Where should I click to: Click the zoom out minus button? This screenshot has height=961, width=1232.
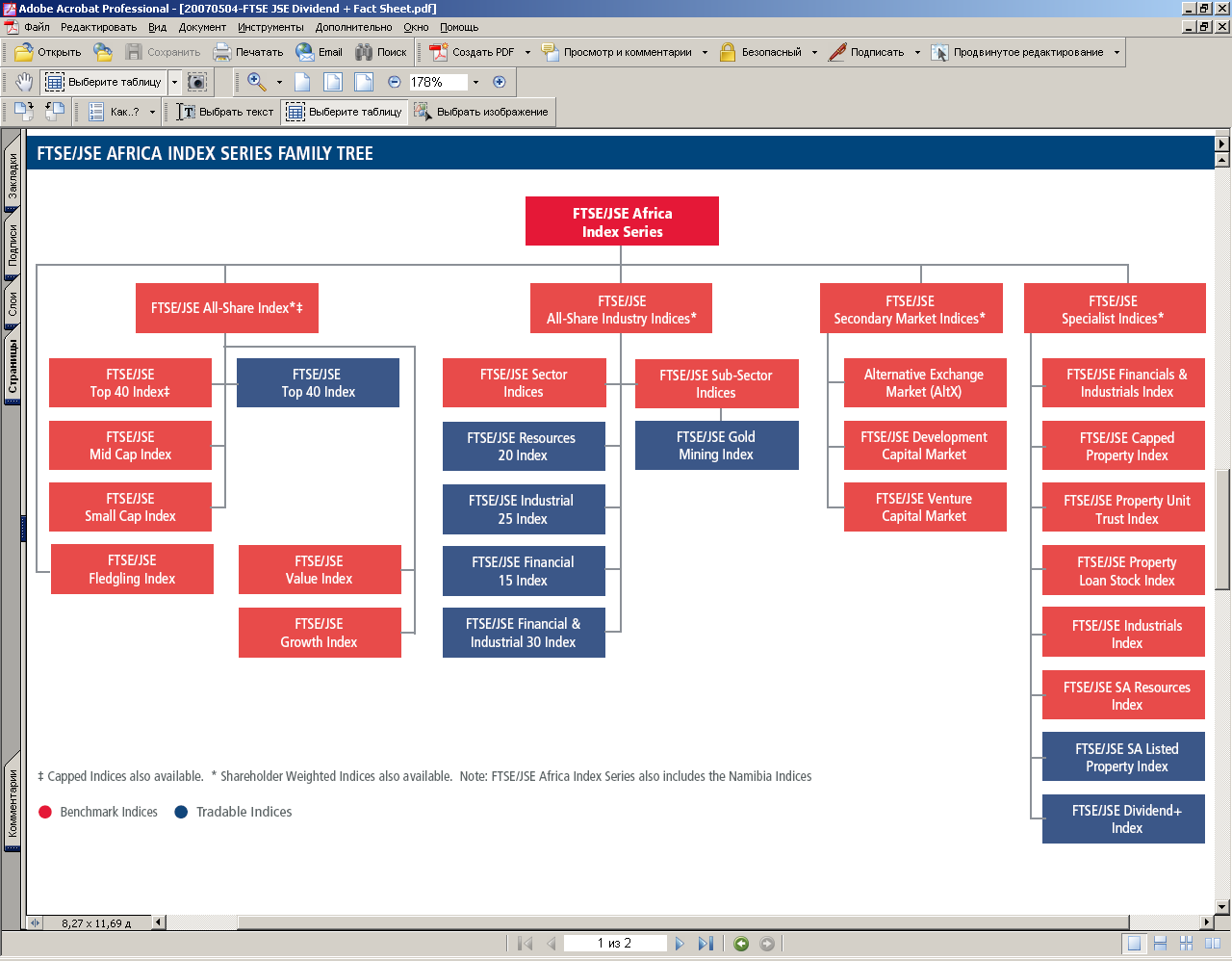click(394, 82)
